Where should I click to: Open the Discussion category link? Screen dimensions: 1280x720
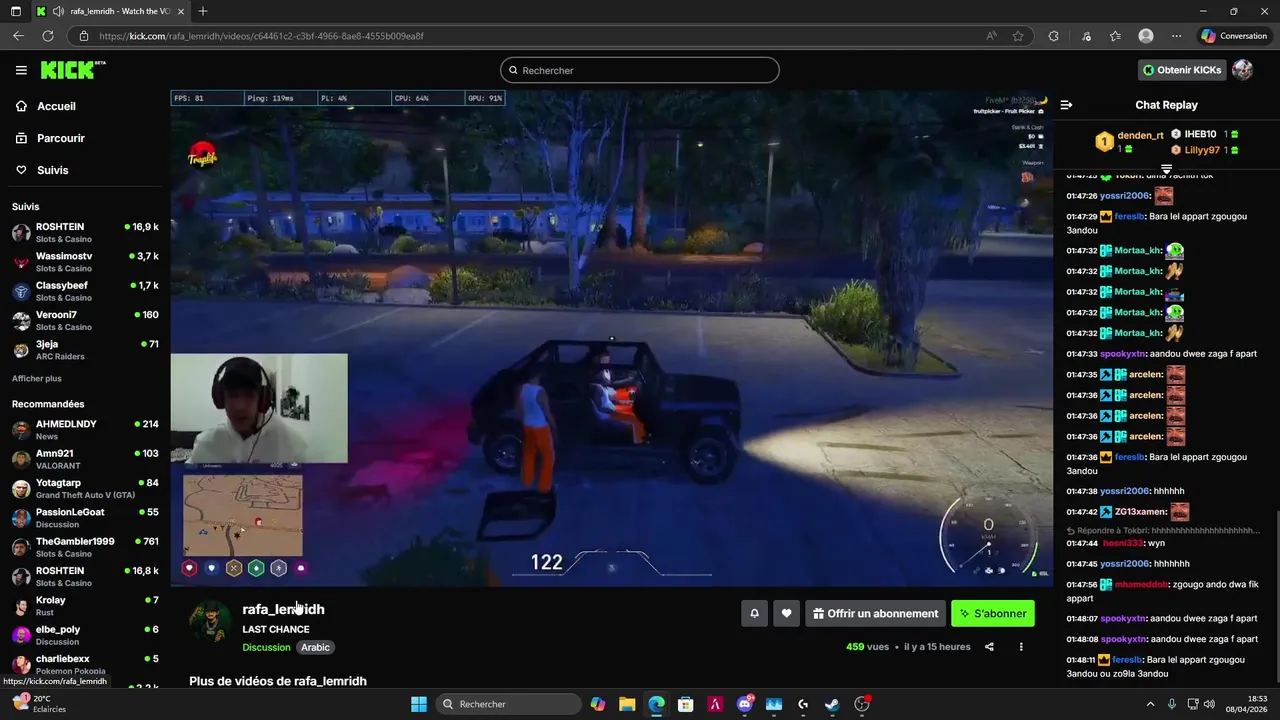point(266,647)
